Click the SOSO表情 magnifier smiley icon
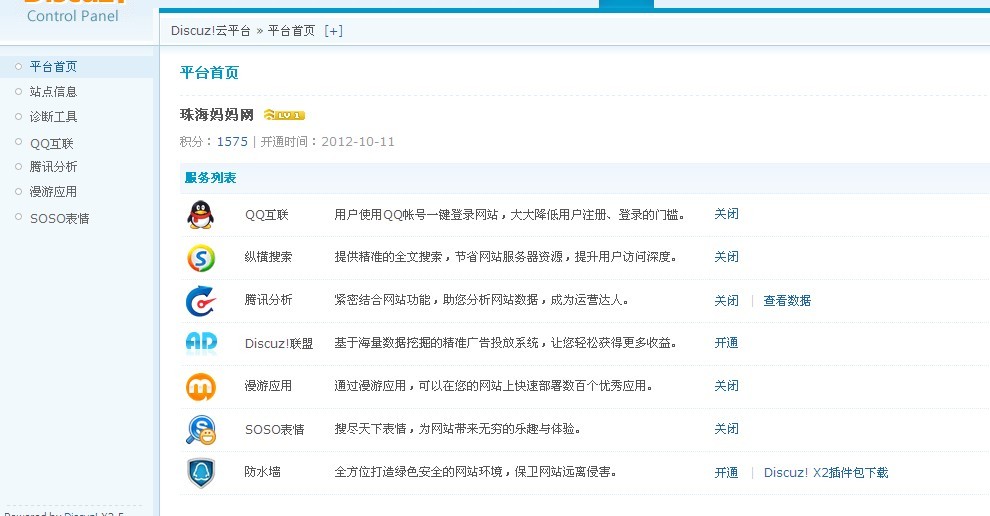The height and width of the screenshot is (516, 990). tap(201, 429)
